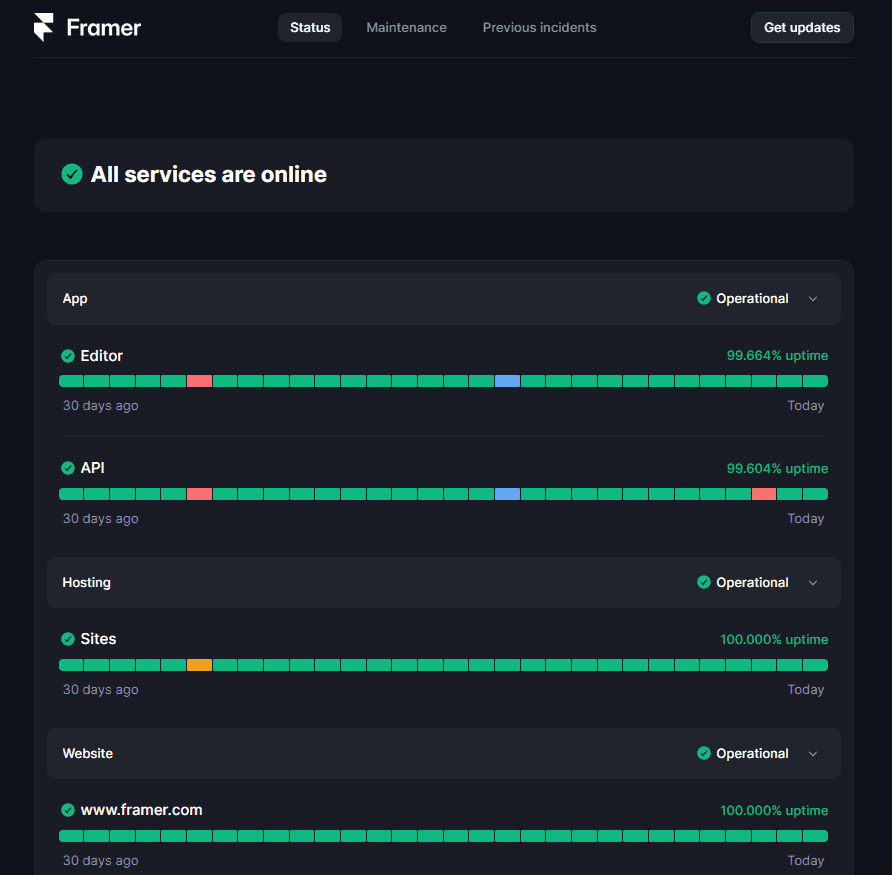
Task: Click the Framer logo icon
Action: click(43, 27)
